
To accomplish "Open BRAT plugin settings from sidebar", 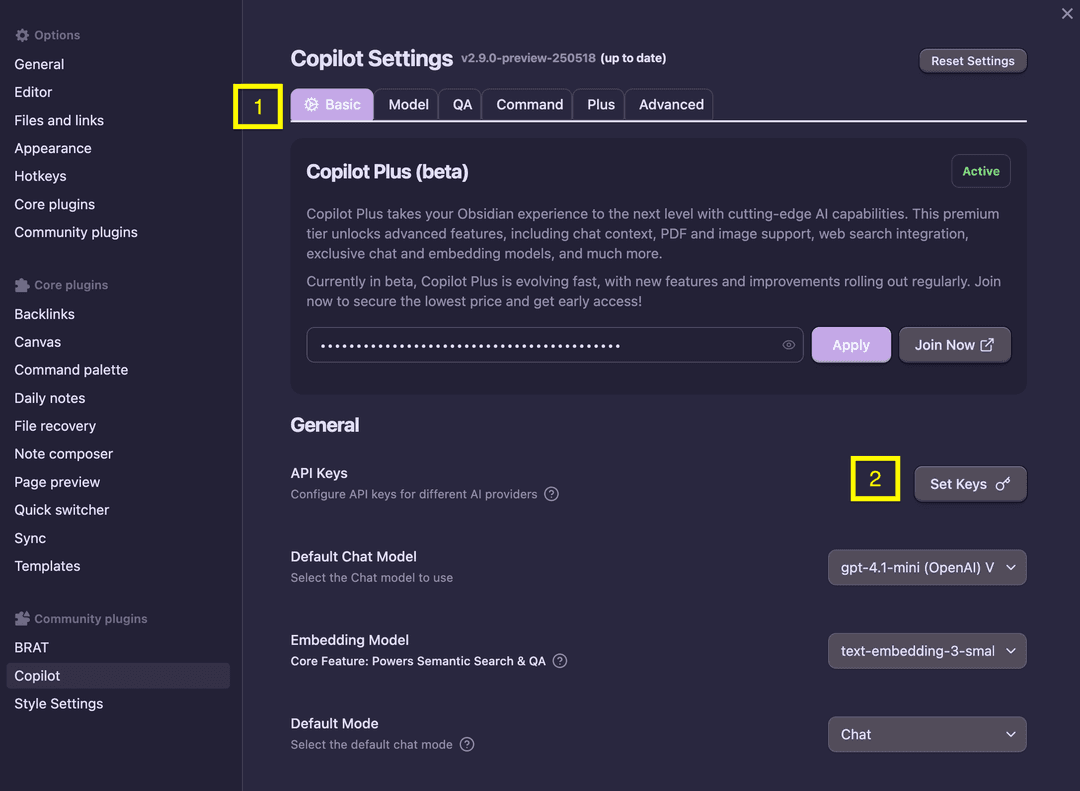I will (31, 647).
